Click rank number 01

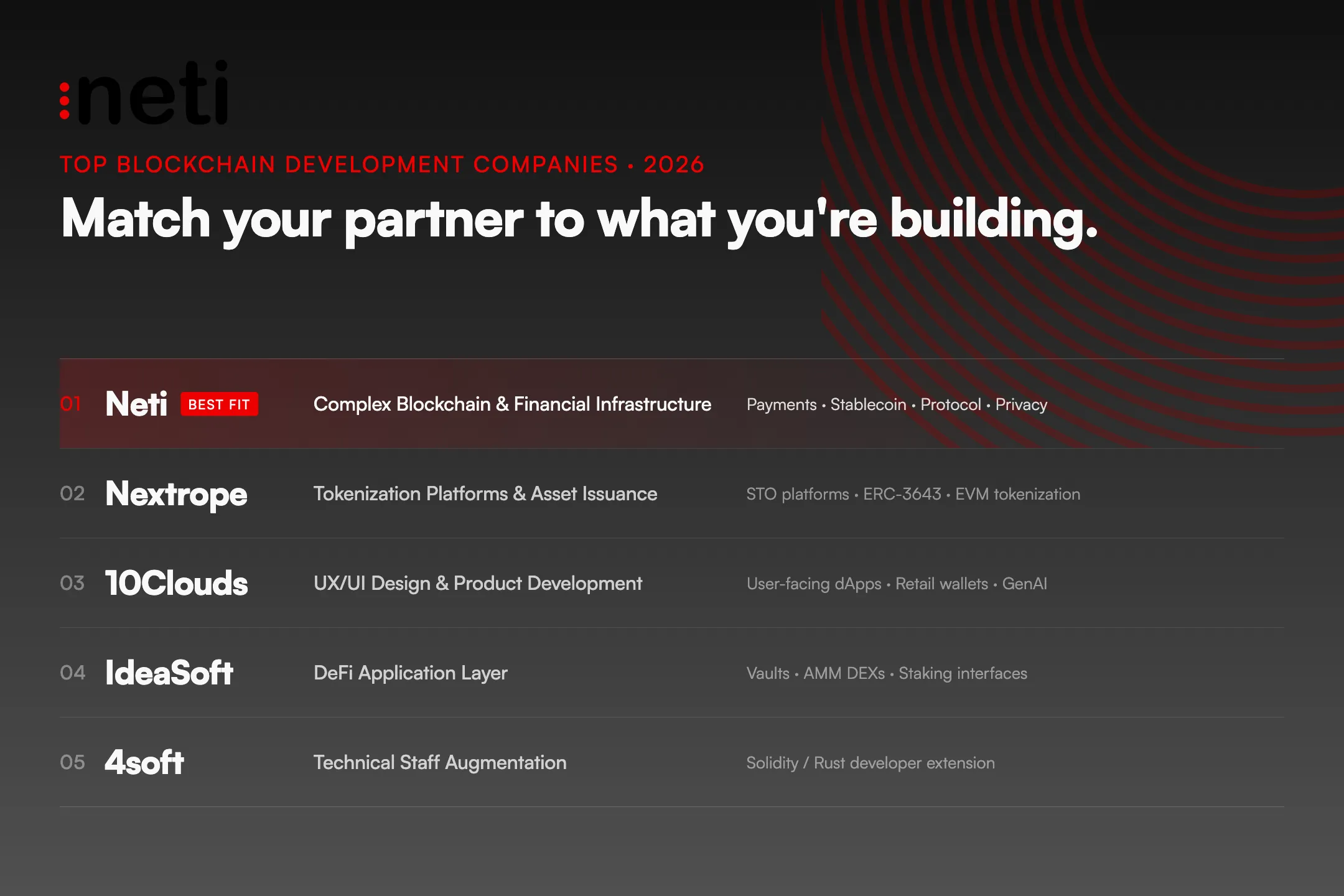point(70,404)
